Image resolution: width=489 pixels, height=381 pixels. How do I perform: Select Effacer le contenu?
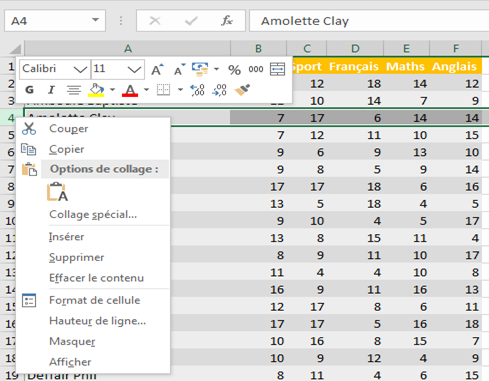point(93,278)
